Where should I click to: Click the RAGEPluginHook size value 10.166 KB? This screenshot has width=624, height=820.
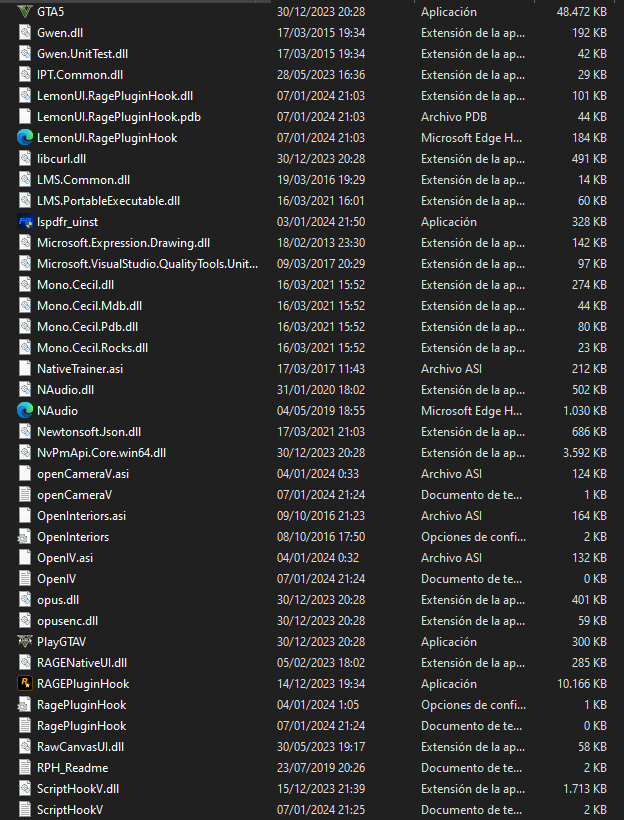(582, 684)
